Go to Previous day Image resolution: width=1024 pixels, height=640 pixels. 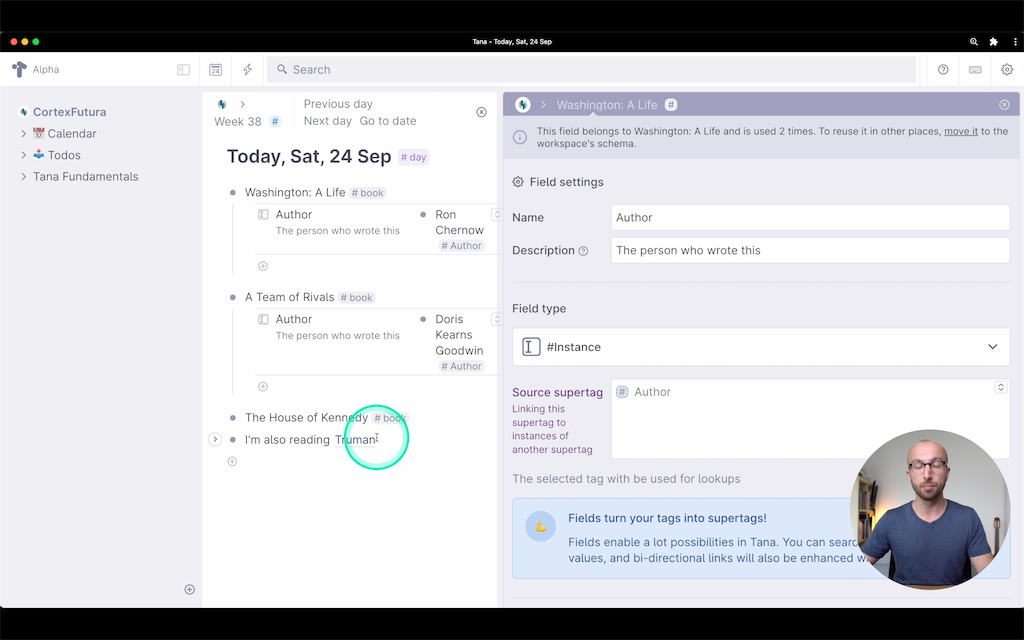pyautogui.click(x=338, y=104)
